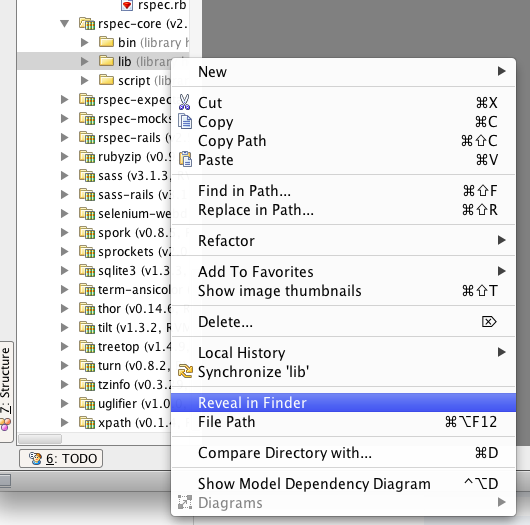Click the Synchronize arrows icon
Viewport: 530px width, 525px height.
(185, 371)
